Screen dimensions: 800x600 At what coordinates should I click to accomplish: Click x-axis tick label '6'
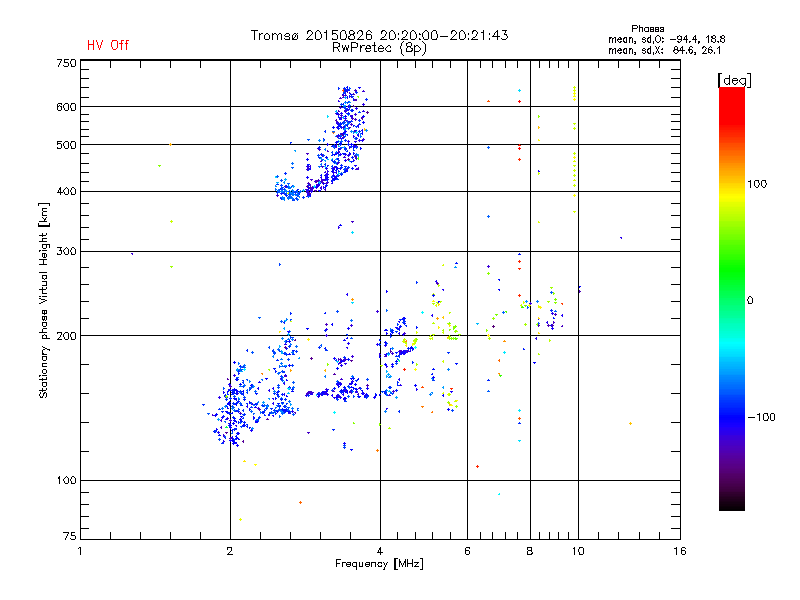(467, 551)
